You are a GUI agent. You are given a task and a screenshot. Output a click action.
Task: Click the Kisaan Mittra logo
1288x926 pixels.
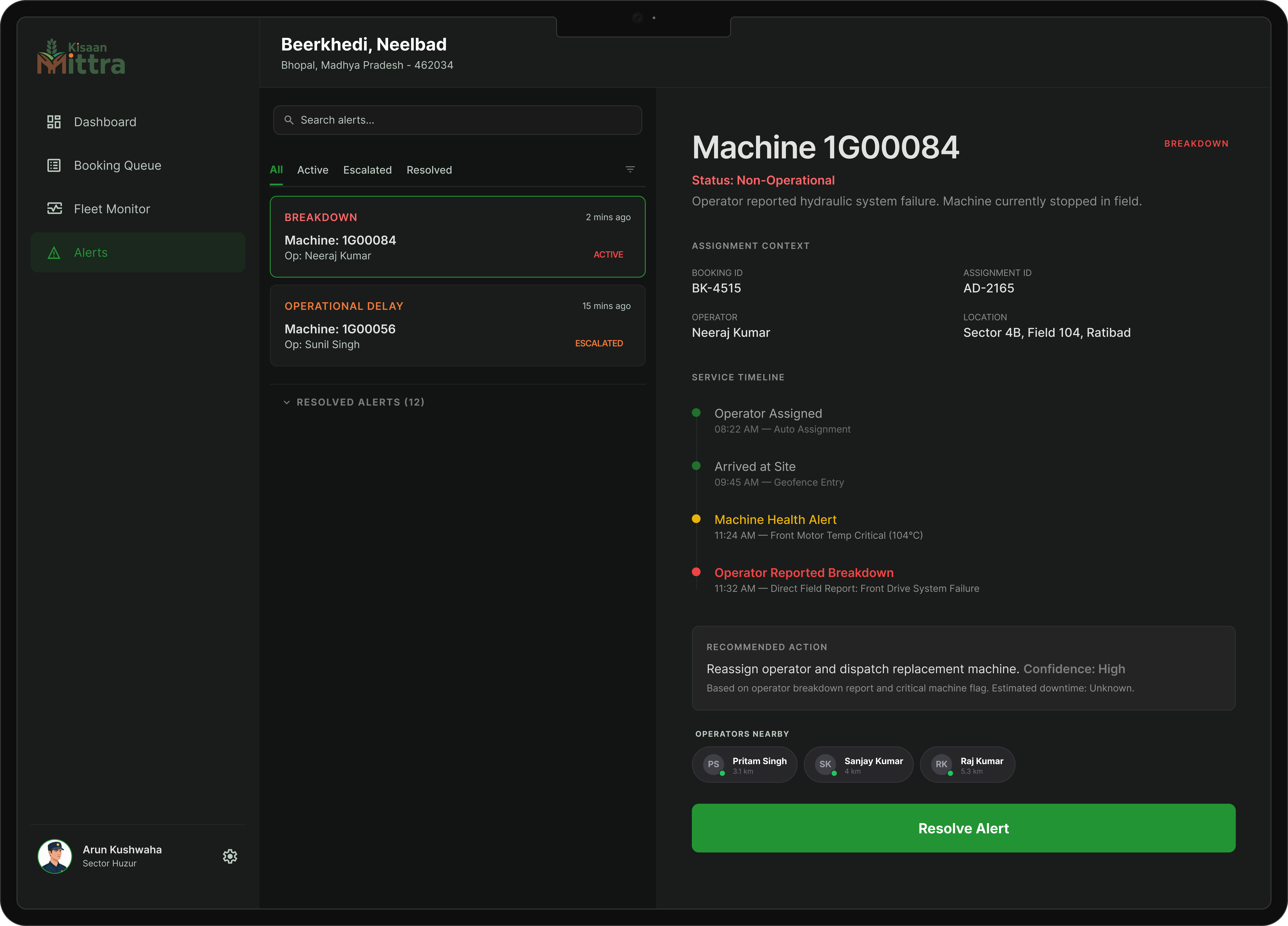(x=81, y=57)
